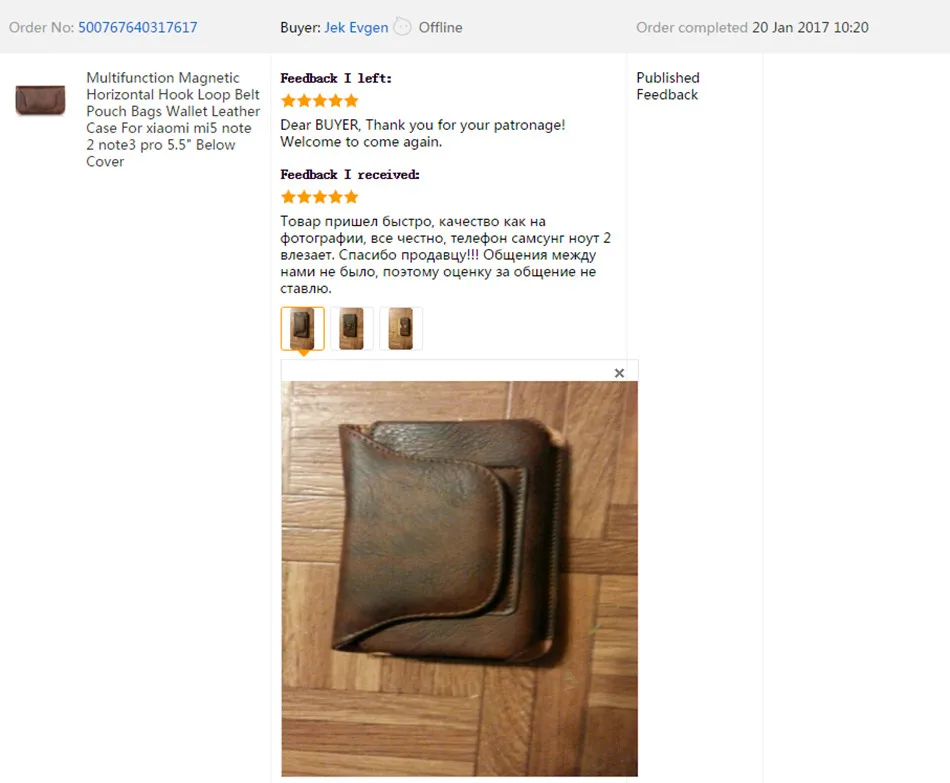Close the enlarged photo preview
This screenshot has height=783, width=950.
click(619, 373)
